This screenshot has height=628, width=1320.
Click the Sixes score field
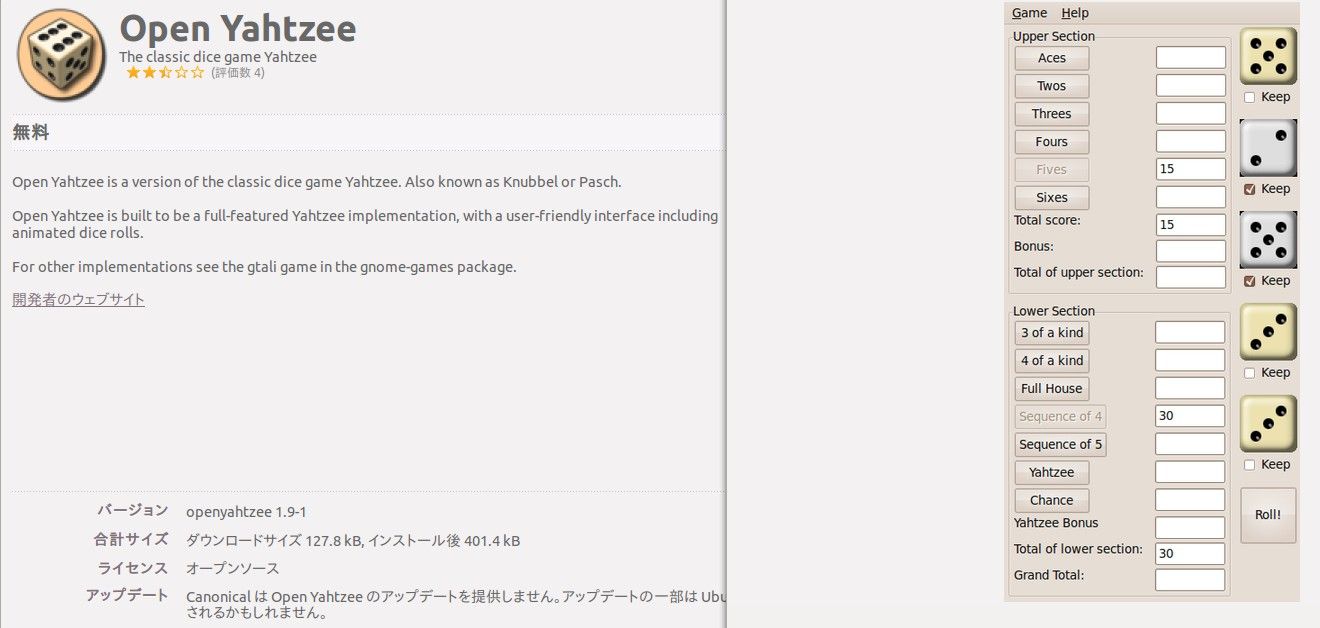tap(1191, 198)
